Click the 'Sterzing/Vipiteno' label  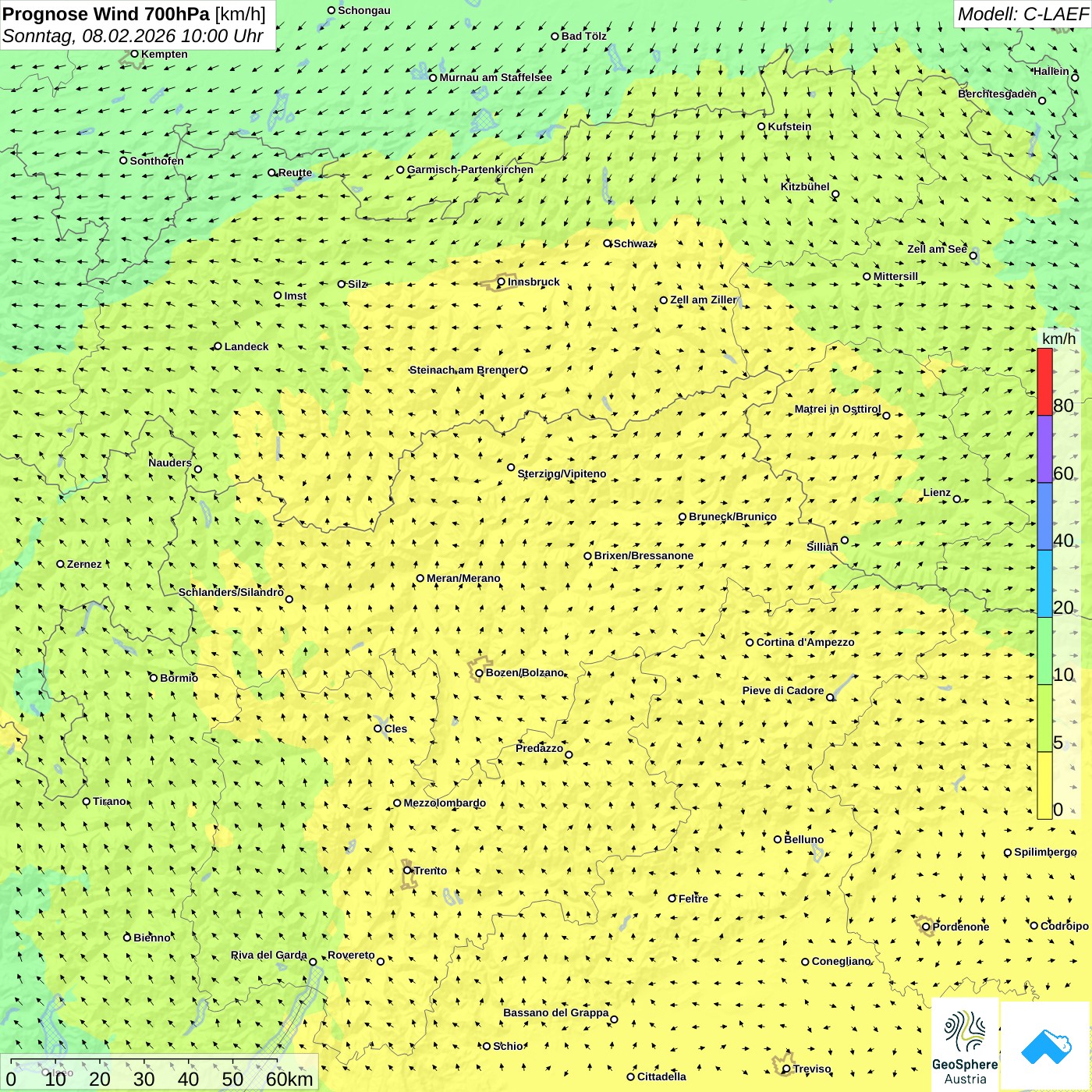(x=562, y=473)
